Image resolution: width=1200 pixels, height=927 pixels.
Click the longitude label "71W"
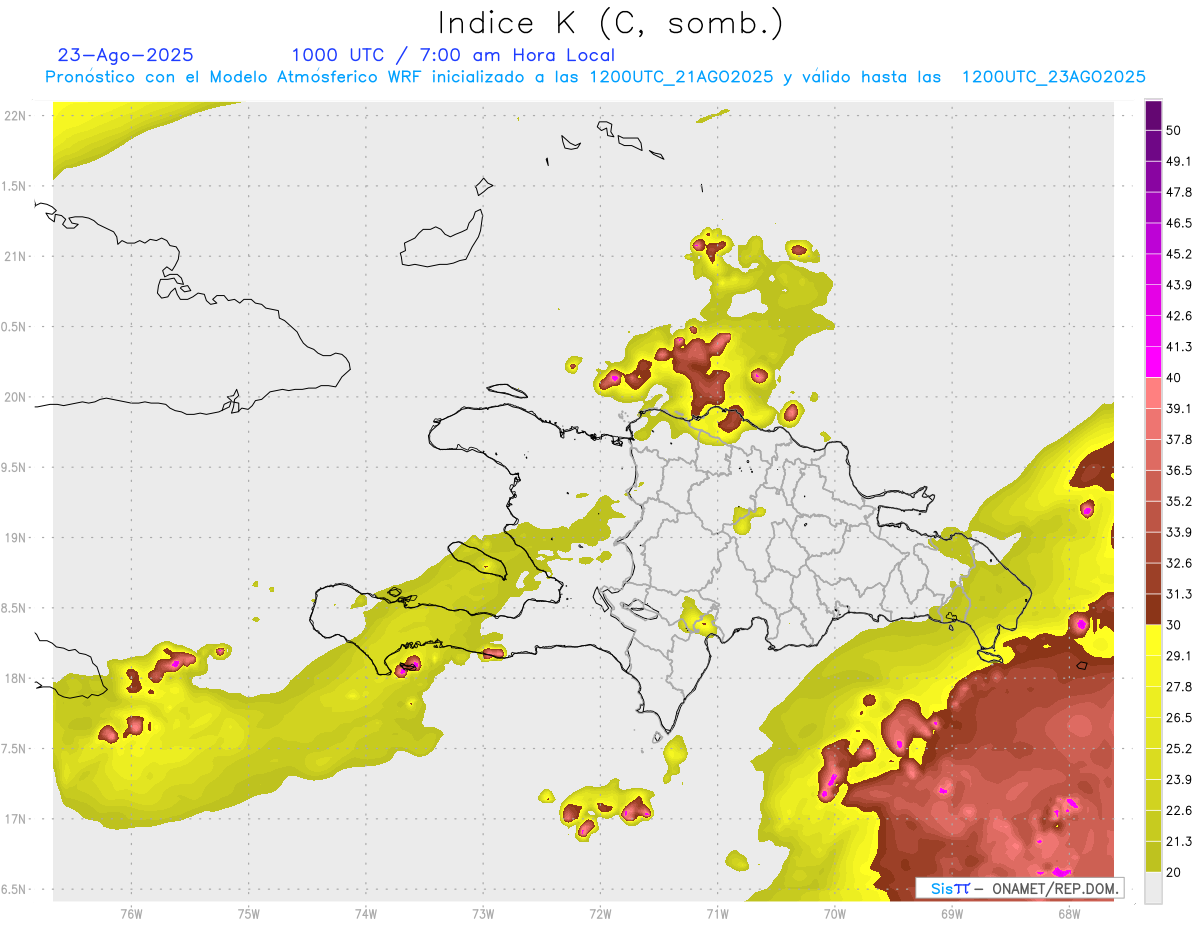pos(716,913)
